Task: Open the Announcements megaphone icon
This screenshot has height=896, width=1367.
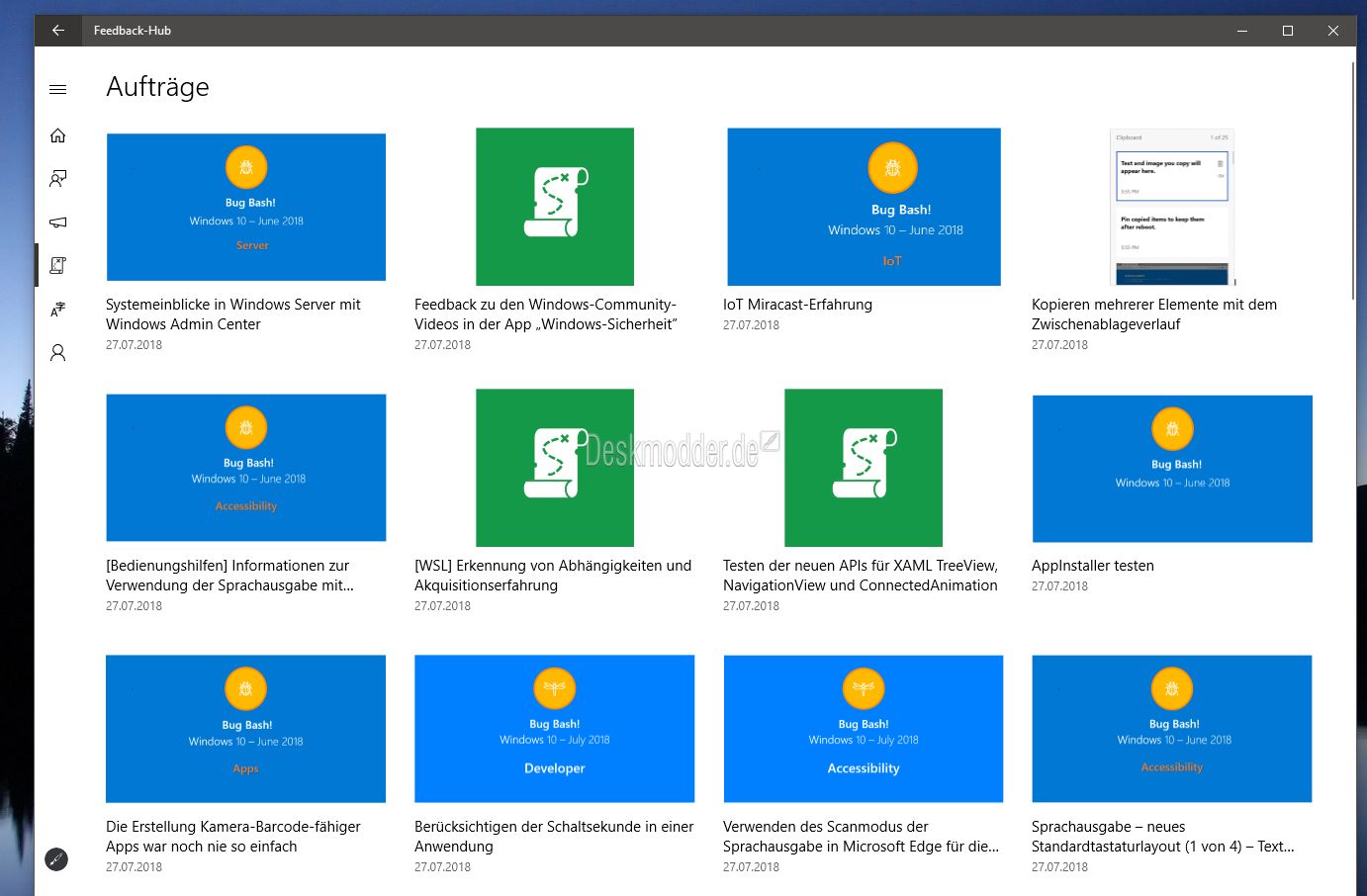Action: point(58,223)
